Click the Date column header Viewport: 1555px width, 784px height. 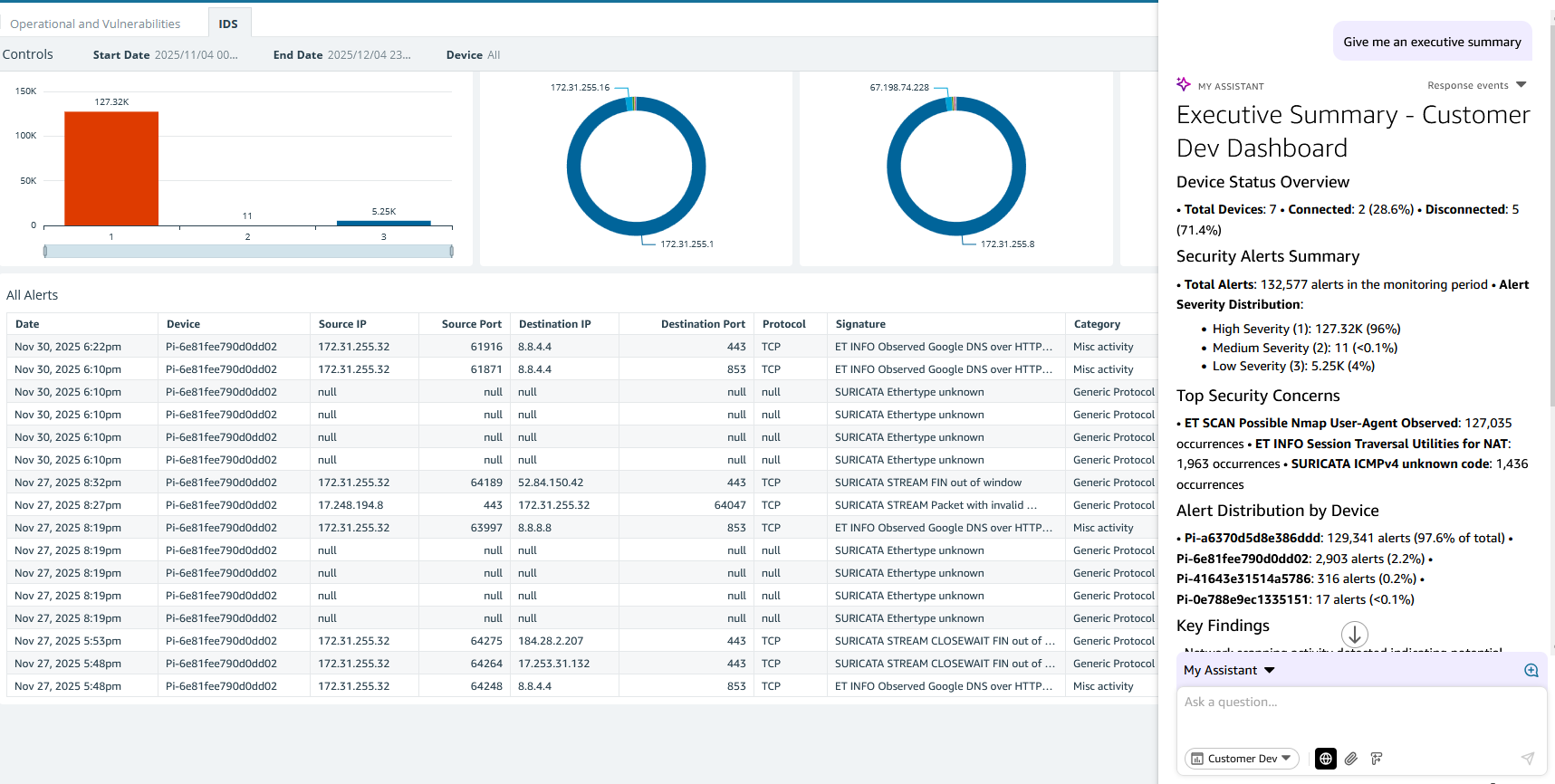[x=28, y=324]
